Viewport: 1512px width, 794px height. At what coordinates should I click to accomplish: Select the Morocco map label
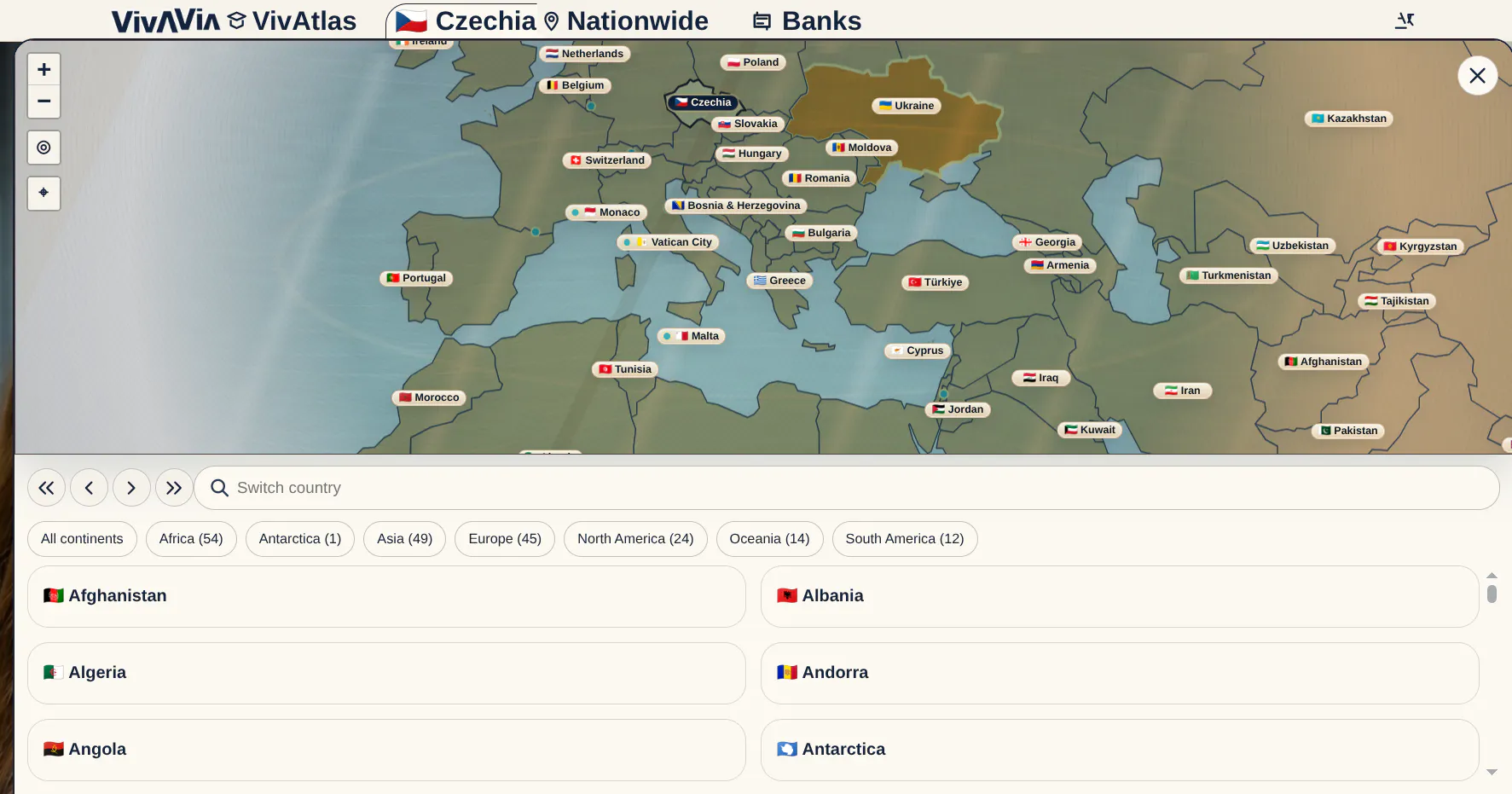point(429,397)
